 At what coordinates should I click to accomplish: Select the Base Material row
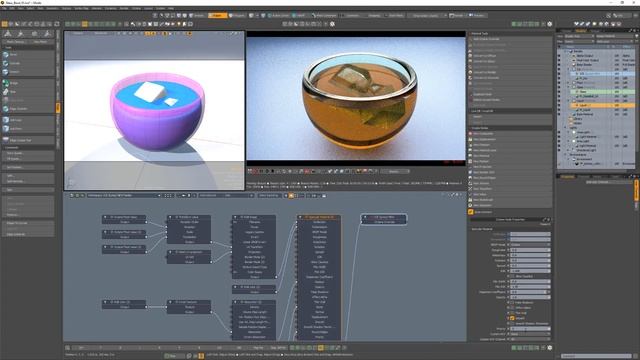coord(596,114)
